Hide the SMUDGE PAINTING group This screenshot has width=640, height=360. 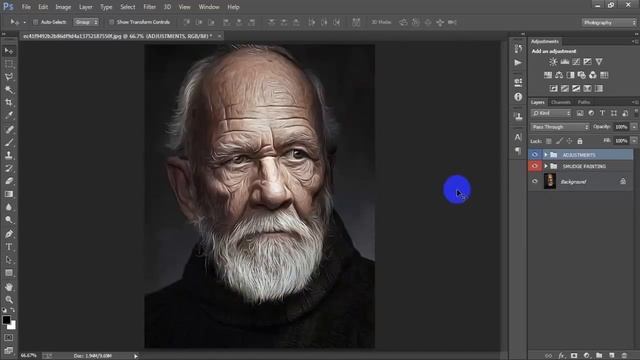535,166
